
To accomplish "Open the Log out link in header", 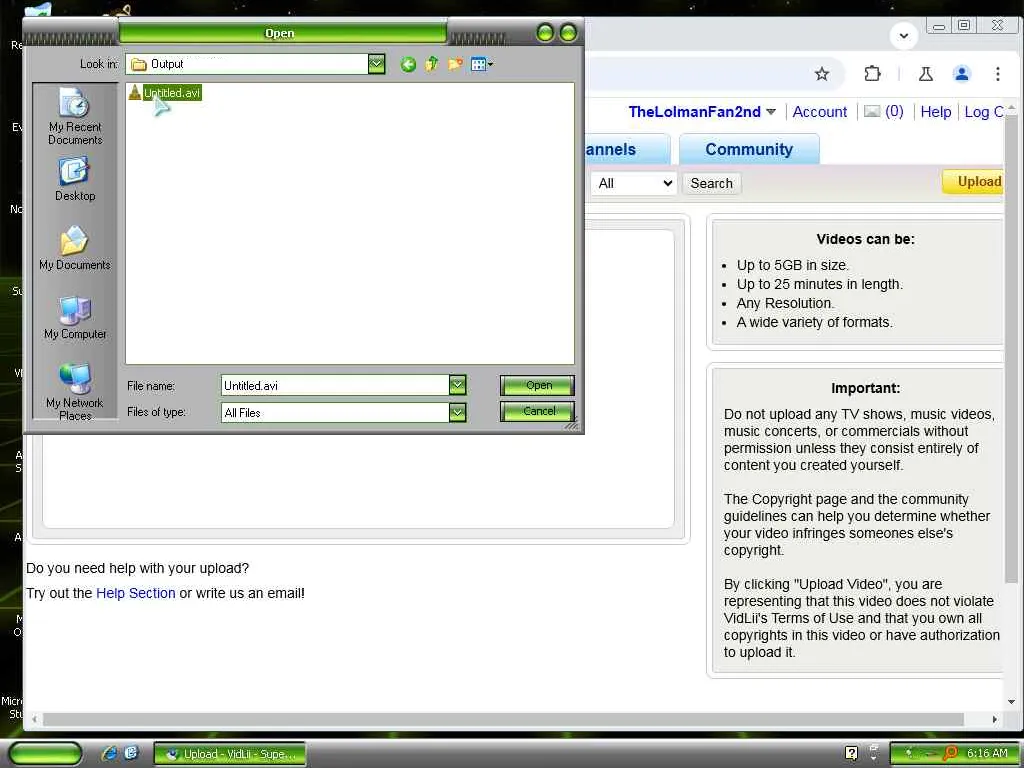I will click(x=984, y=112).
